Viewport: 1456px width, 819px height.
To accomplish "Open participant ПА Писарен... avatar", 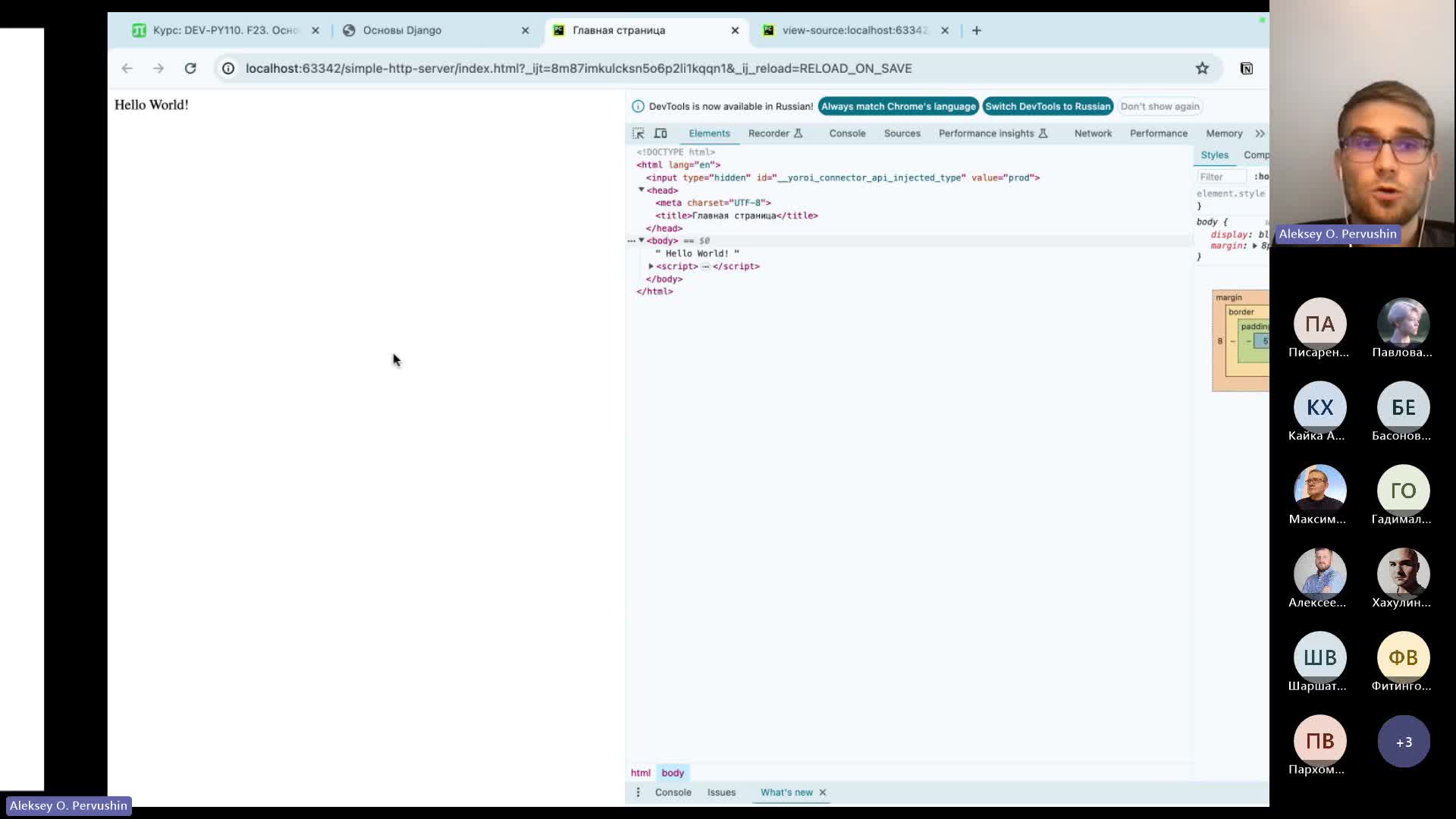I will 1319,324.
